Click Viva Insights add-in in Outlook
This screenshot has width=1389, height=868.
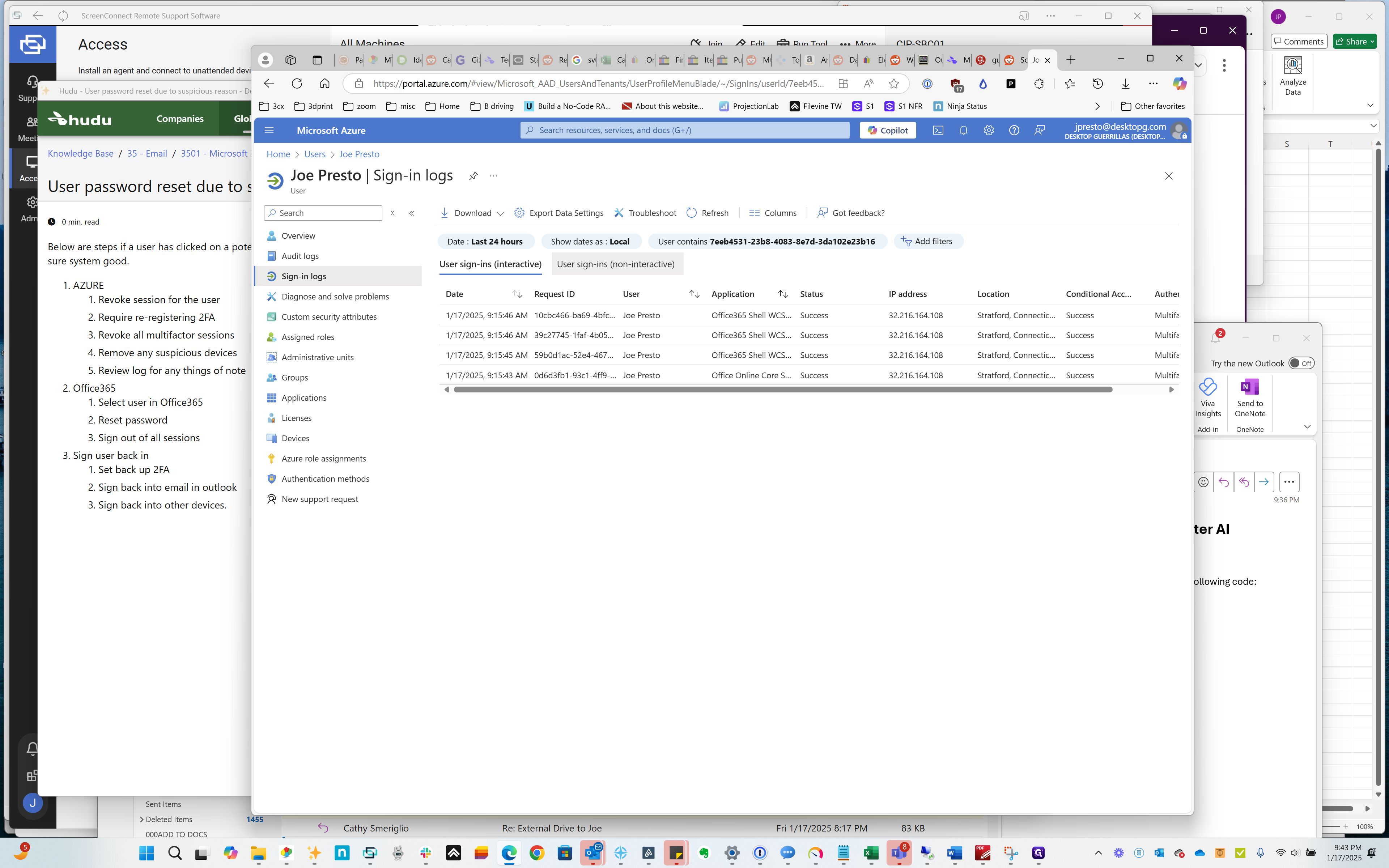(1208, 398)
